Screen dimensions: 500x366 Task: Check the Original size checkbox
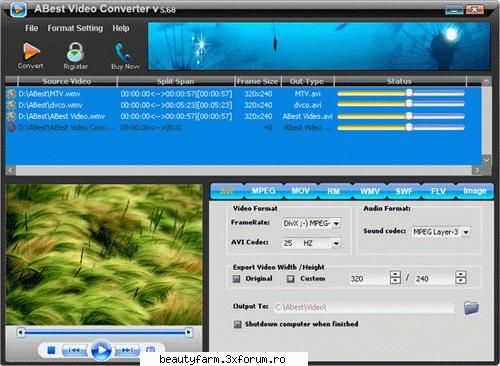[x=236, y=279]
